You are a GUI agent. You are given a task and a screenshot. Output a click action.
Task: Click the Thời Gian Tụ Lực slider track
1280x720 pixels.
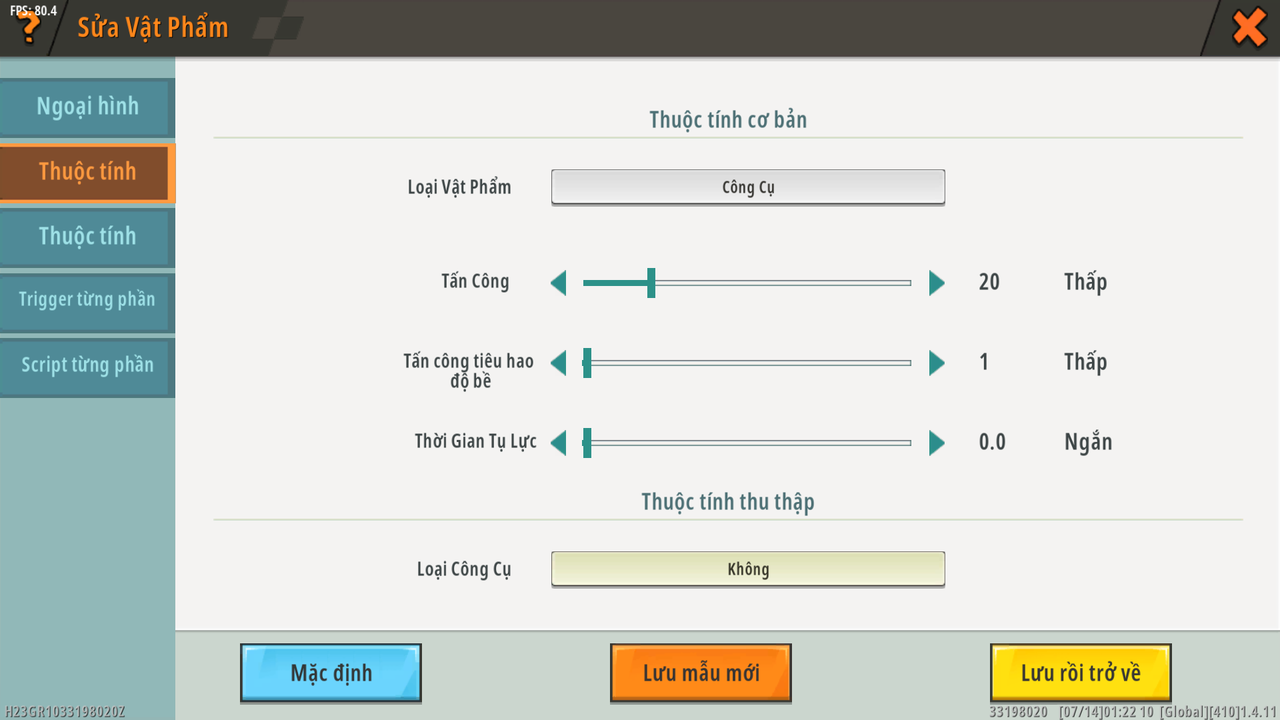750,443
